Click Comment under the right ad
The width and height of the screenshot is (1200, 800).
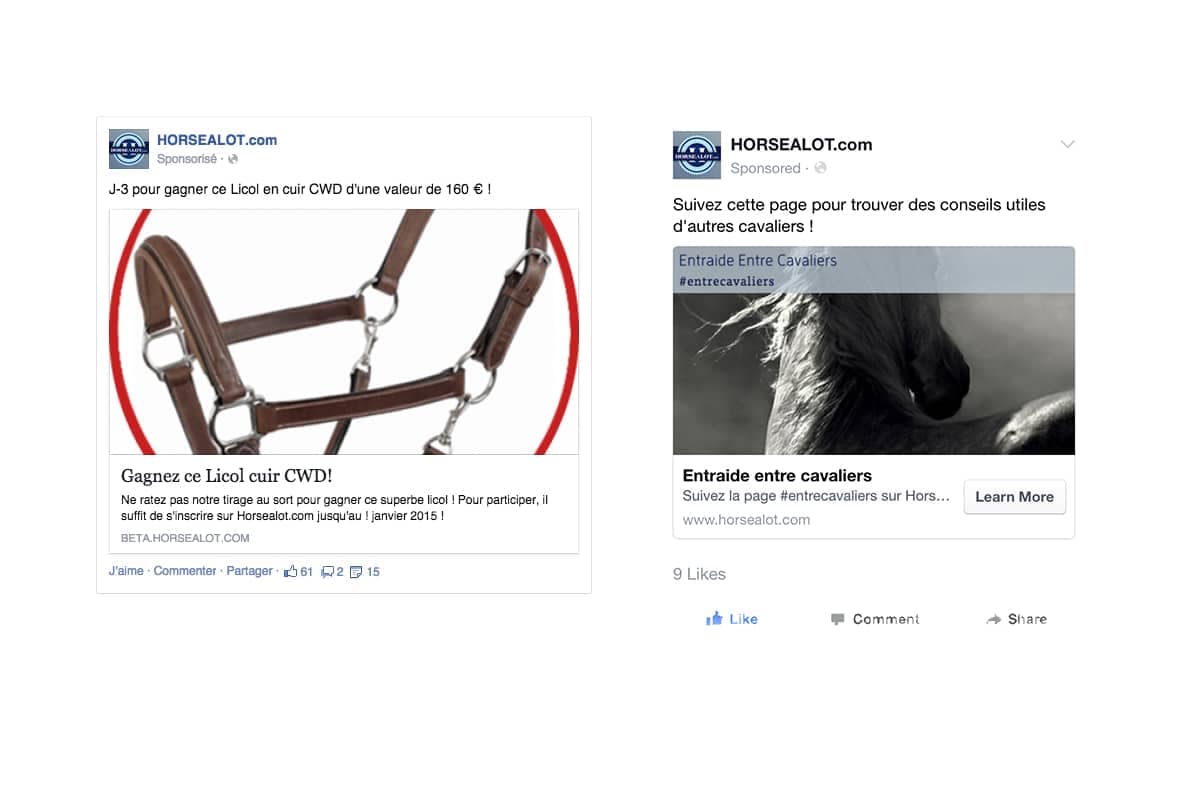[x=875, y=619]
